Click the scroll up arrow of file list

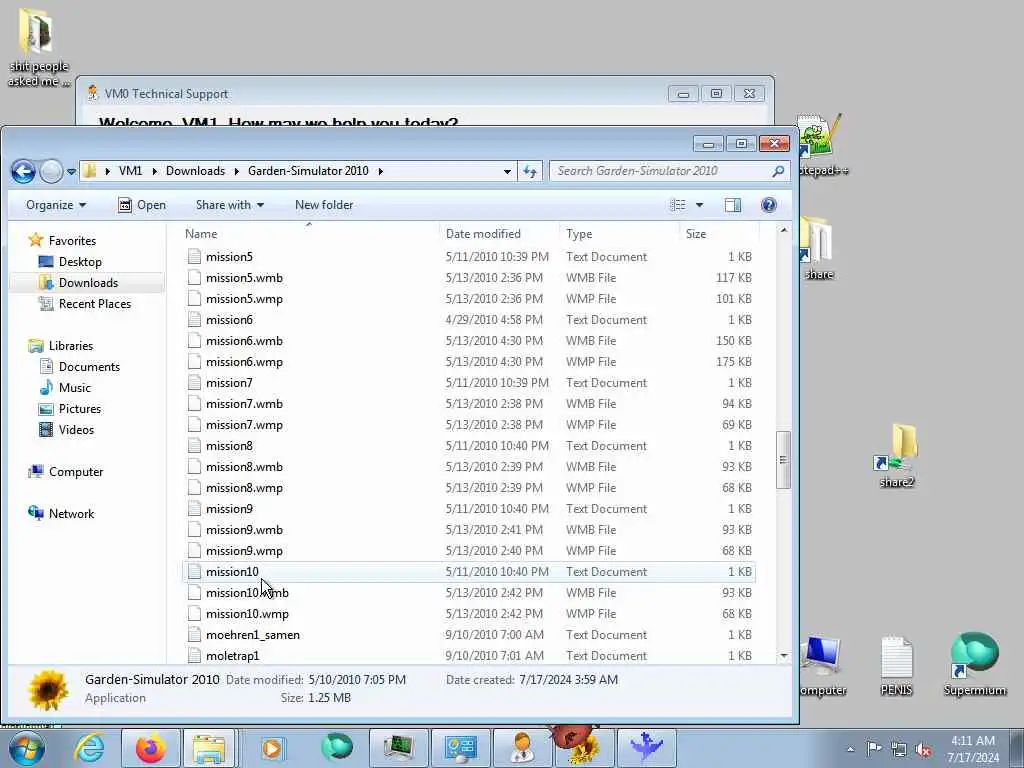(784, 231)
